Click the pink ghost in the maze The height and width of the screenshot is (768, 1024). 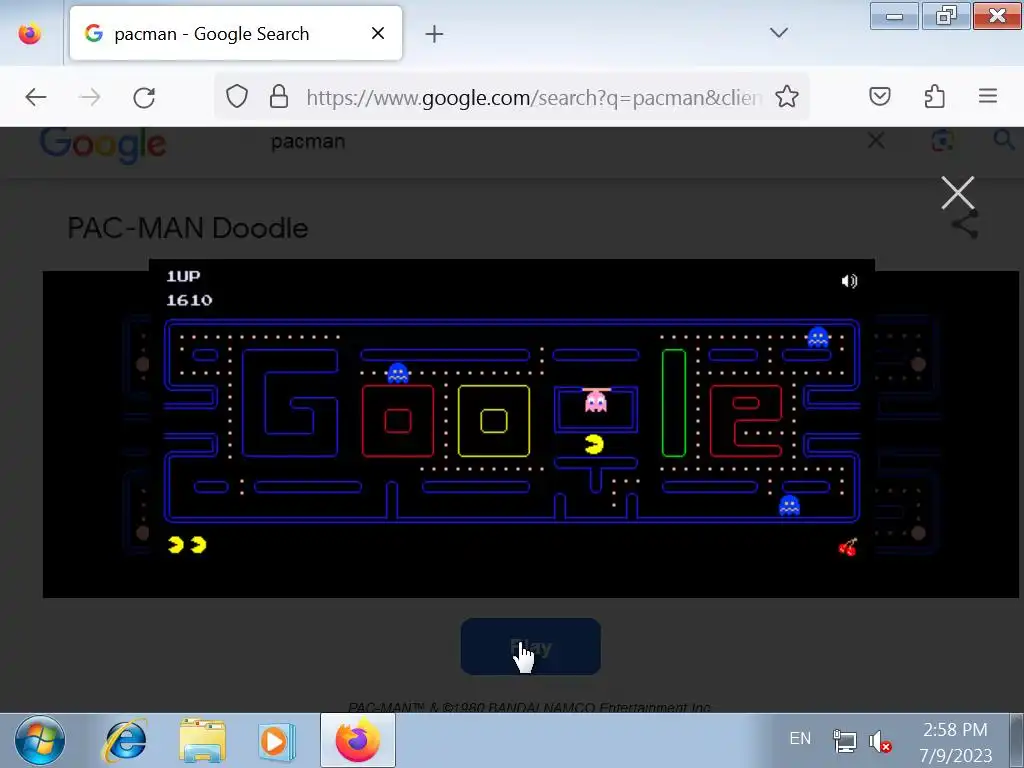point(596,401)
